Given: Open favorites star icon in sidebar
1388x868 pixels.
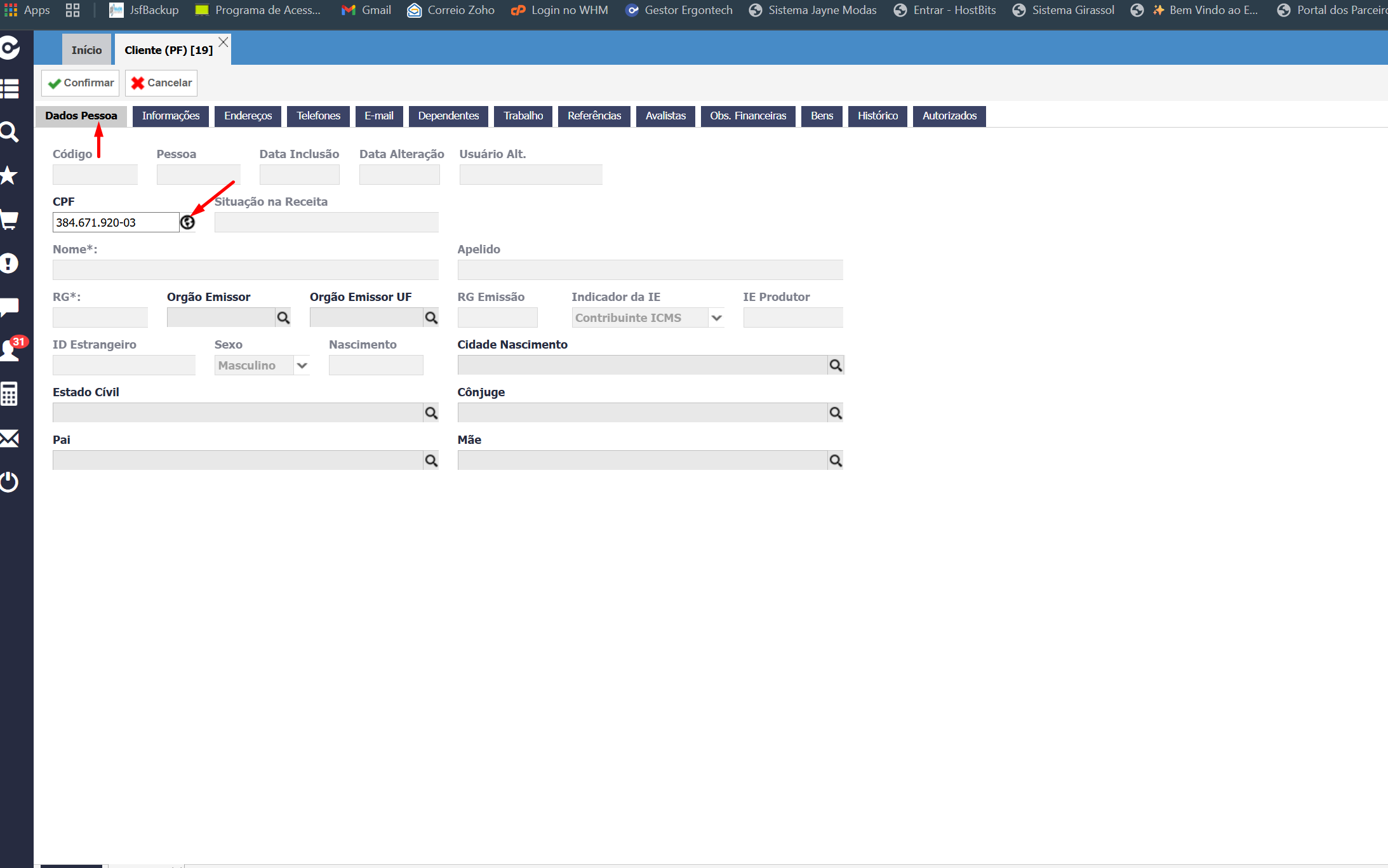Looking at the screenshot, I should [x=8, y=175].
